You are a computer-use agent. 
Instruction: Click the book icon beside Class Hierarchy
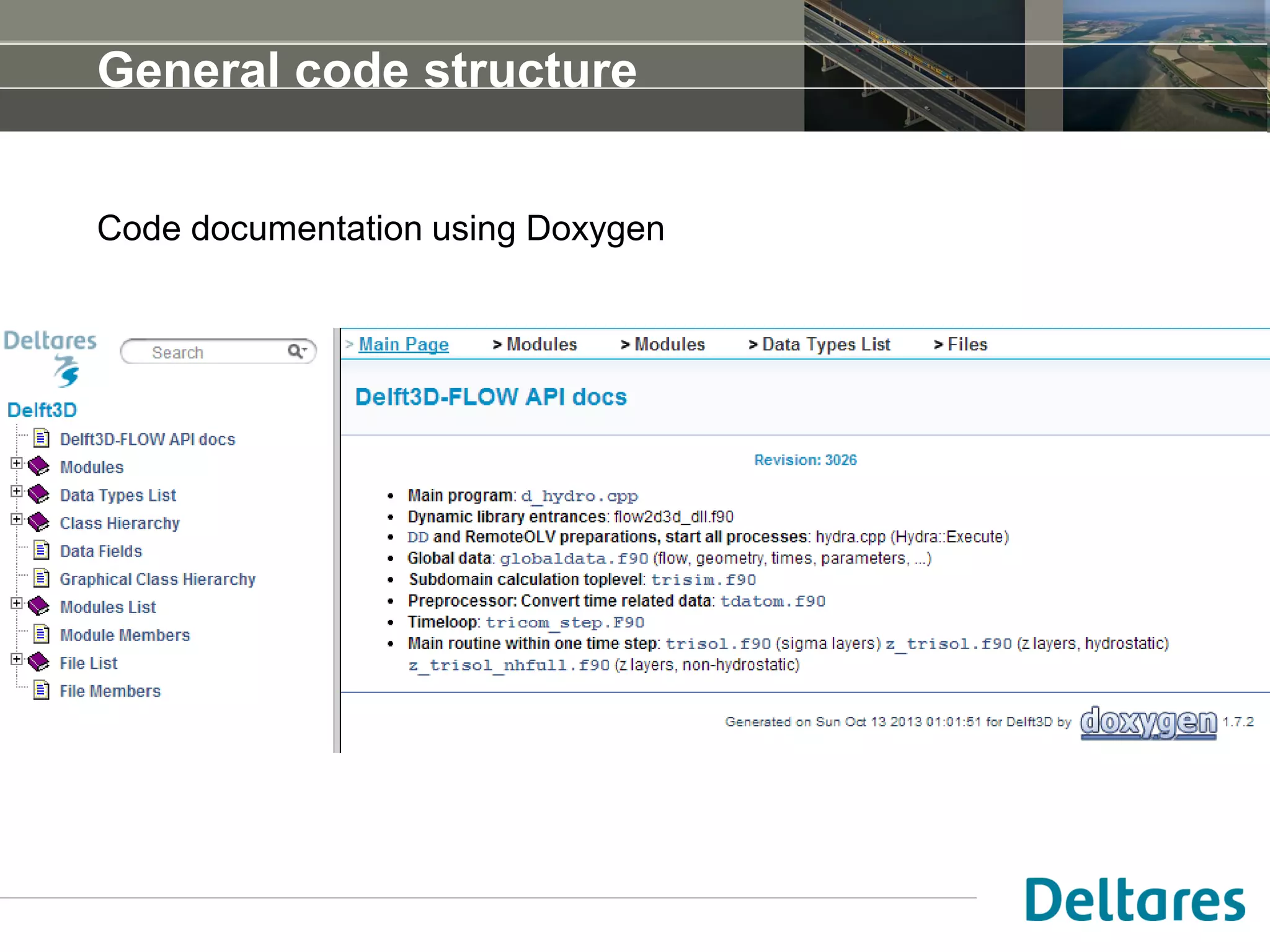(x=38, y=522)
